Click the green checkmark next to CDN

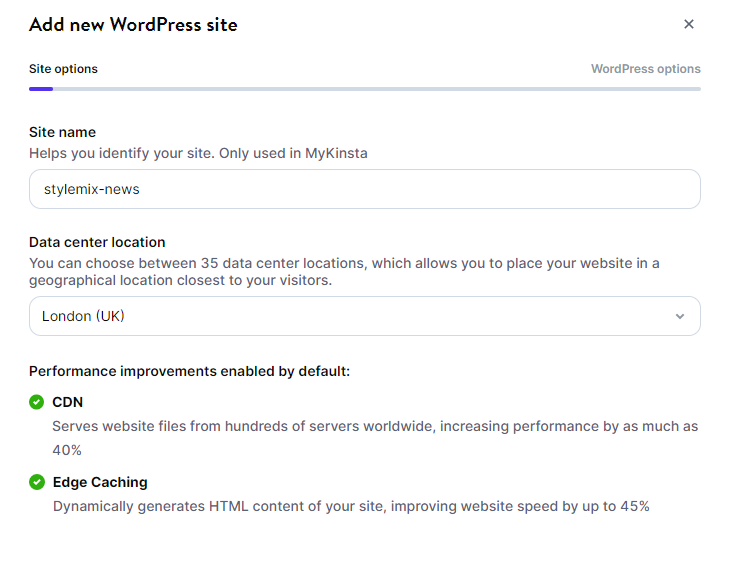pos(36,402)
